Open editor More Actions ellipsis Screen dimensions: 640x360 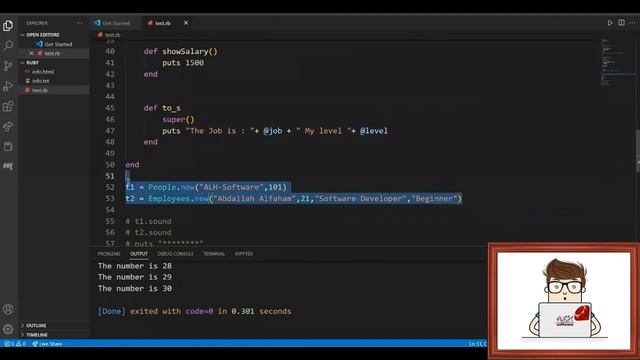click(632, 23)
